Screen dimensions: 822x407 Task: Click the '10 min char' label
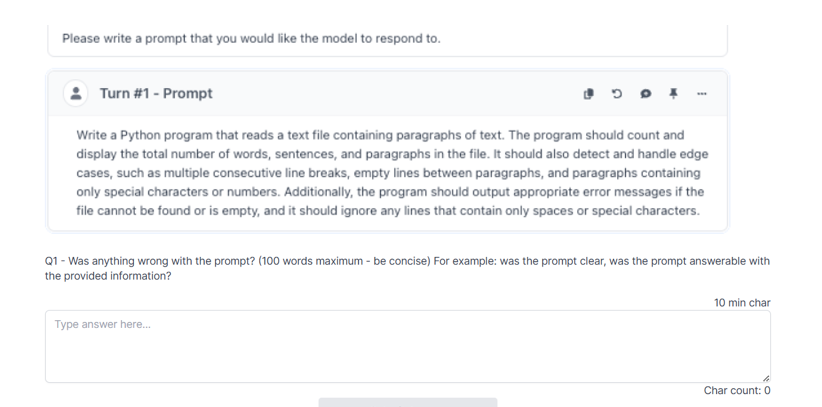[742, 303]
